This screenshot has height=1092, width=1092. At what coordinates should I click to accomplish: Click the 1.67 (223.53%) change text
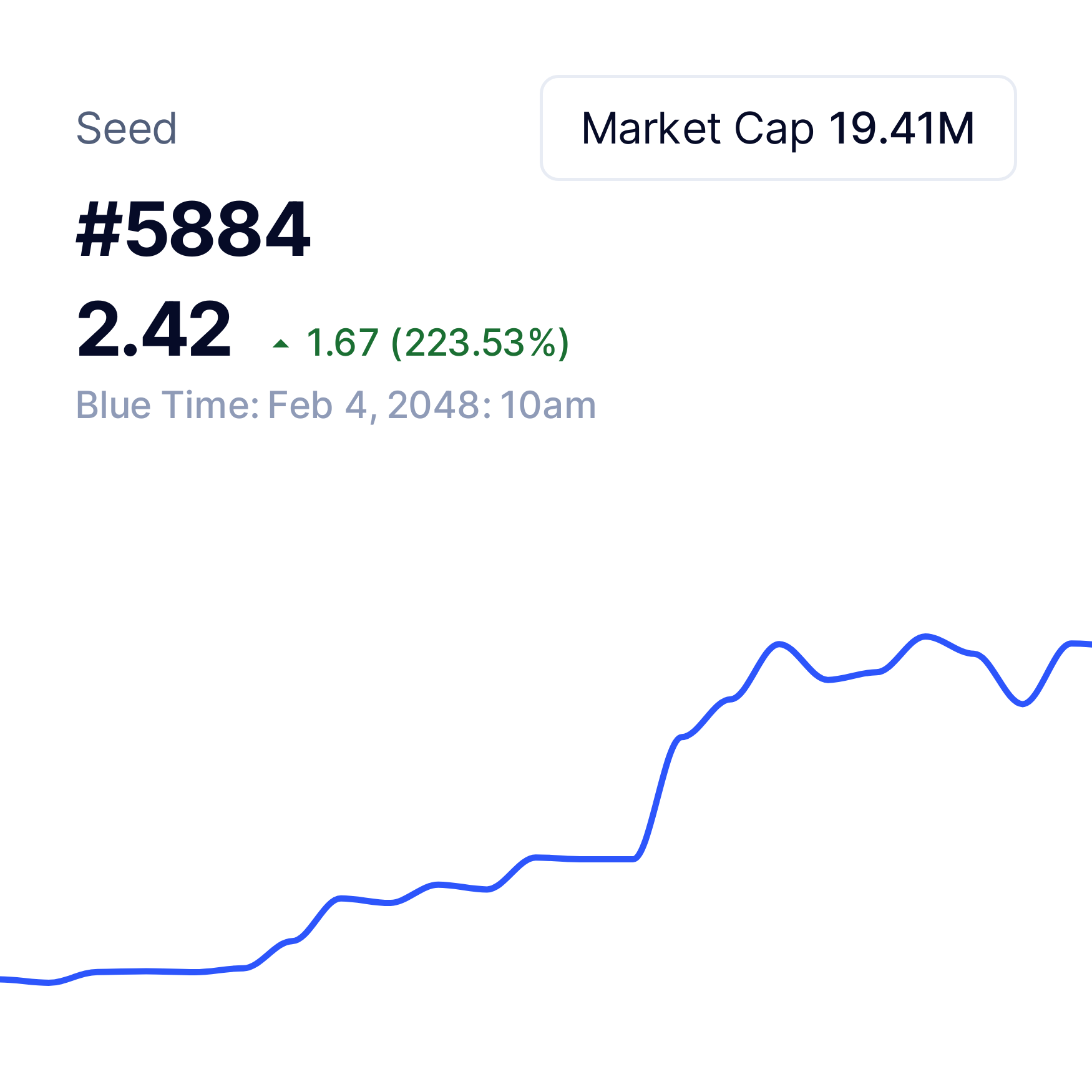[x=438, y=343]
